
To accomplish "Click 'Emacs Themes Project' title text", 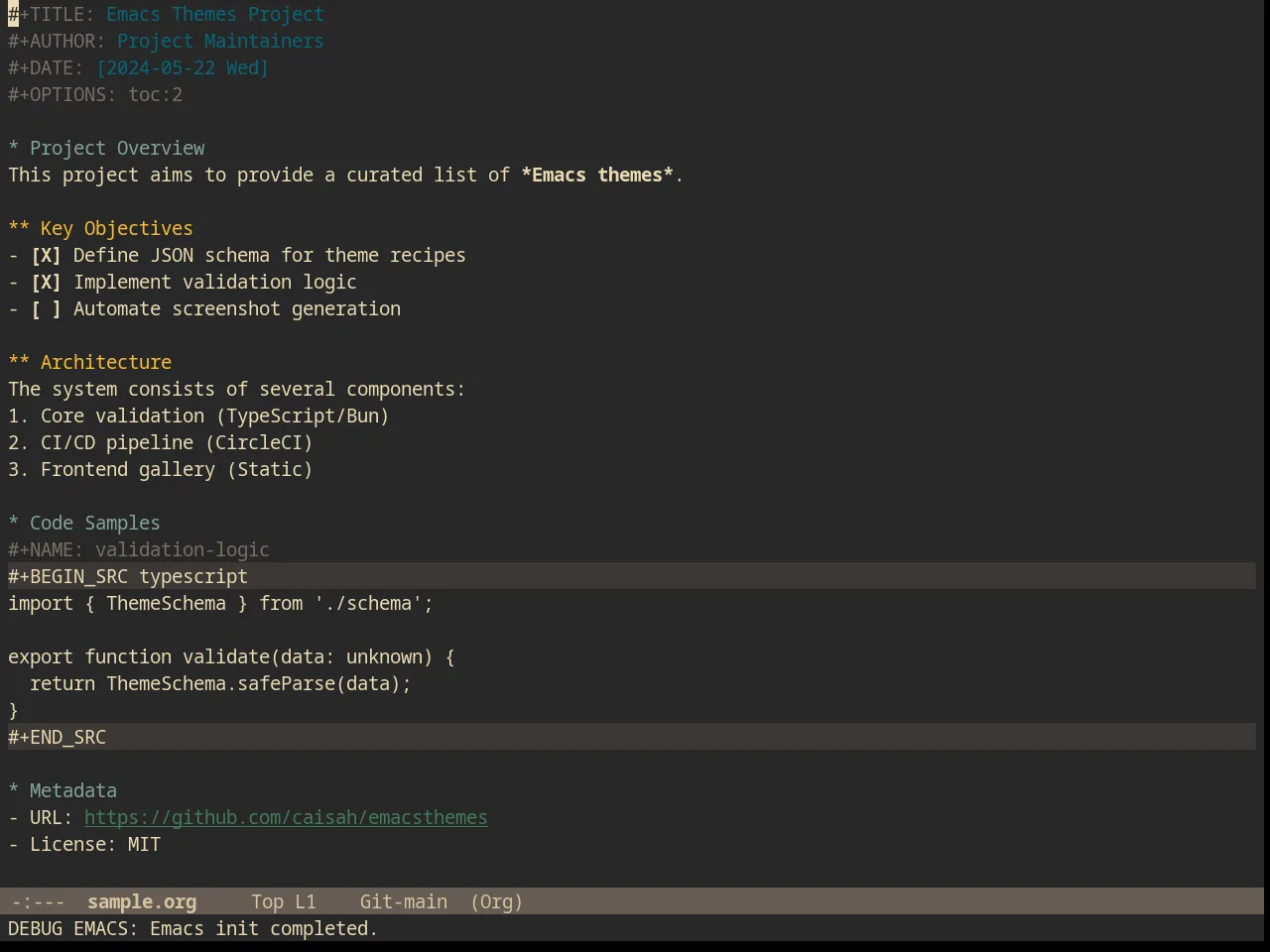I will [215, 15].
